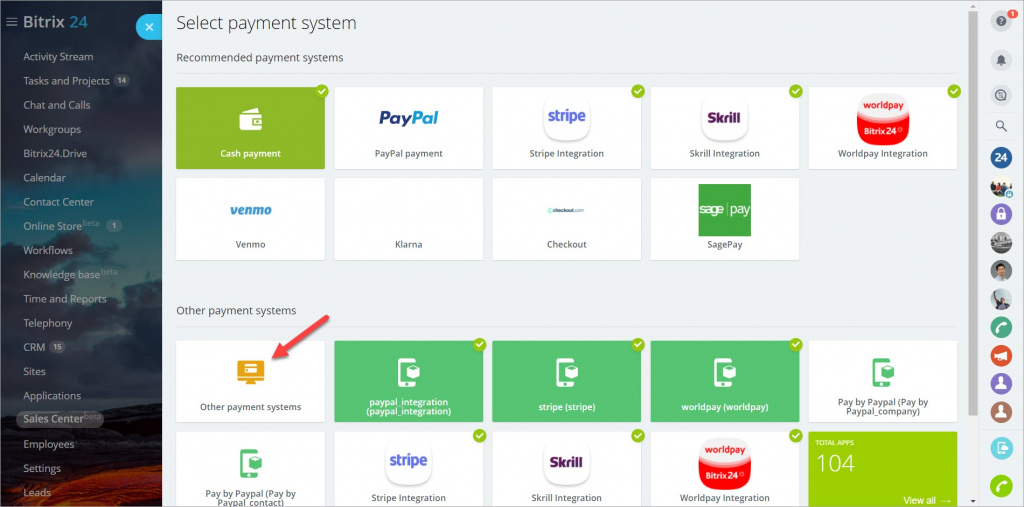This screenshot has height=507, width=1024.
Task: Click the Skrill Integration tile in other systems
Action: [x=567, y=468]
